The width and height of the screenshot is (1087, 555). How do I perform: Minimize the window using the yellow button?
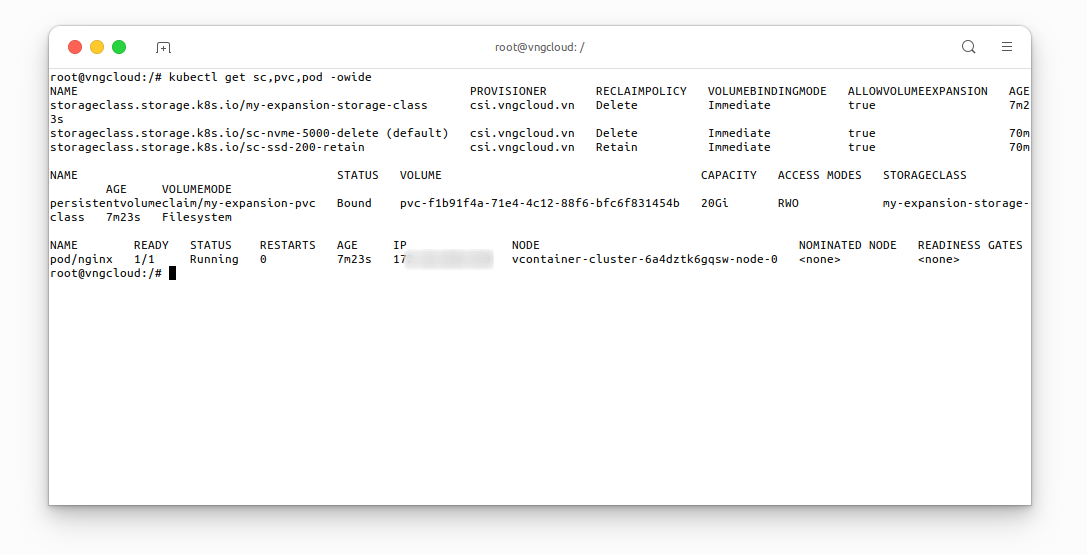tap(97, 47)
